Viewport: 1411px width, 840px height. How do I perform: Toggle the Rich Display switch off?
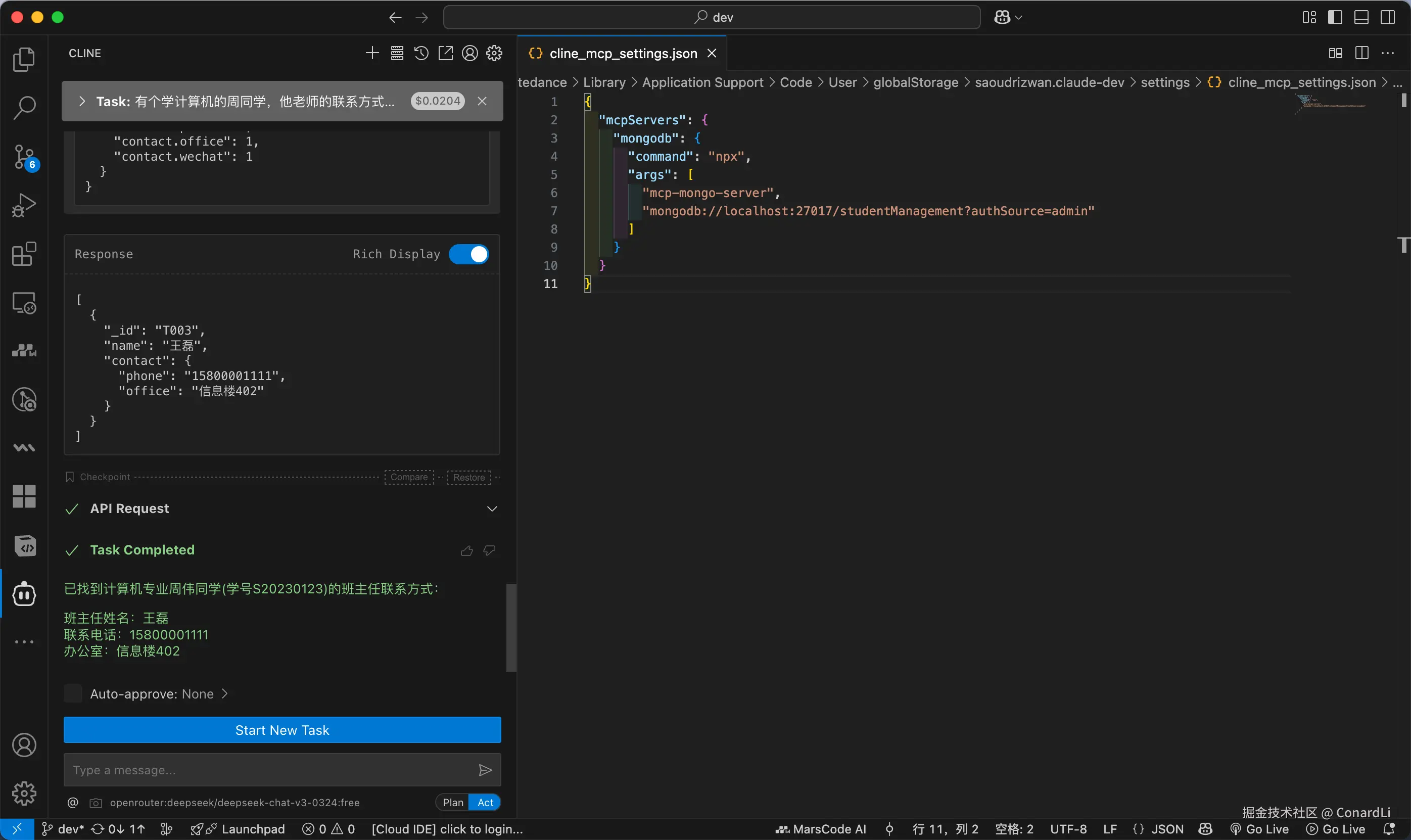(x=468, y=254)
